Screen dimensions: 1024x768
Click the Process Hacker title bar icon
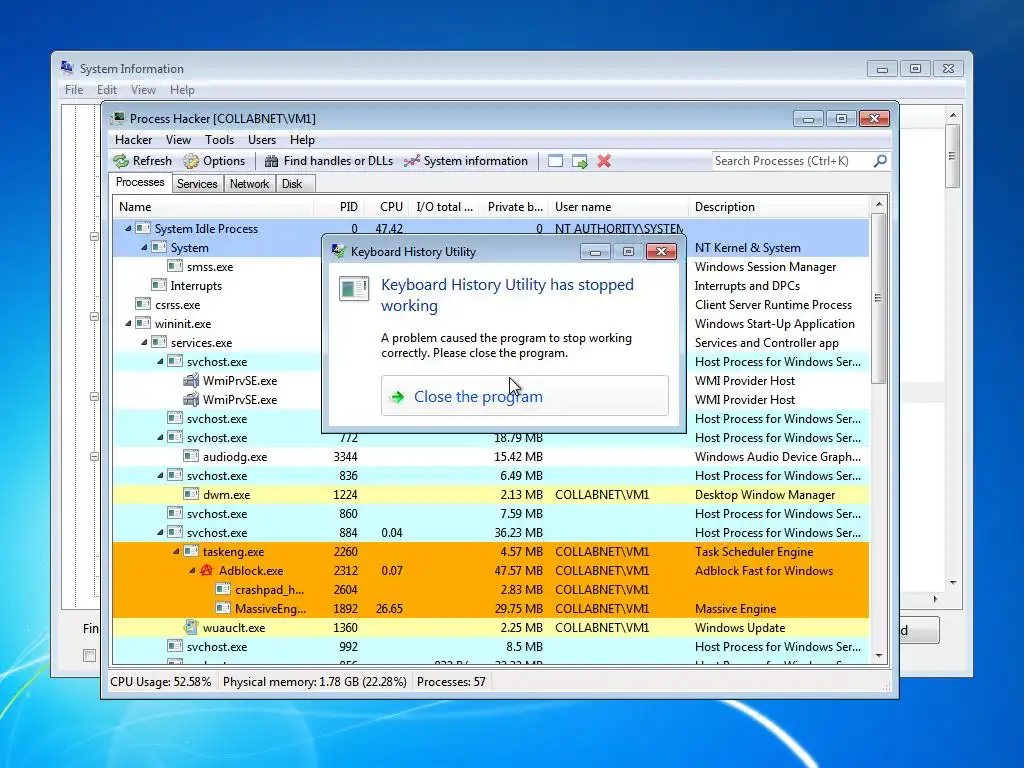coord(118,118)
